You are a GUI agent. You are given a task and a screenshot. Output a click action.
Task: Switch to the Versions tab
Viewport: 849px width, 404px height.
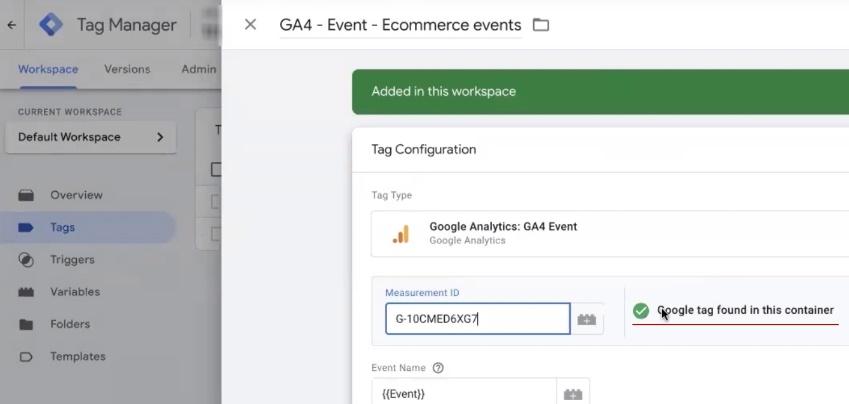pos(127,69)
